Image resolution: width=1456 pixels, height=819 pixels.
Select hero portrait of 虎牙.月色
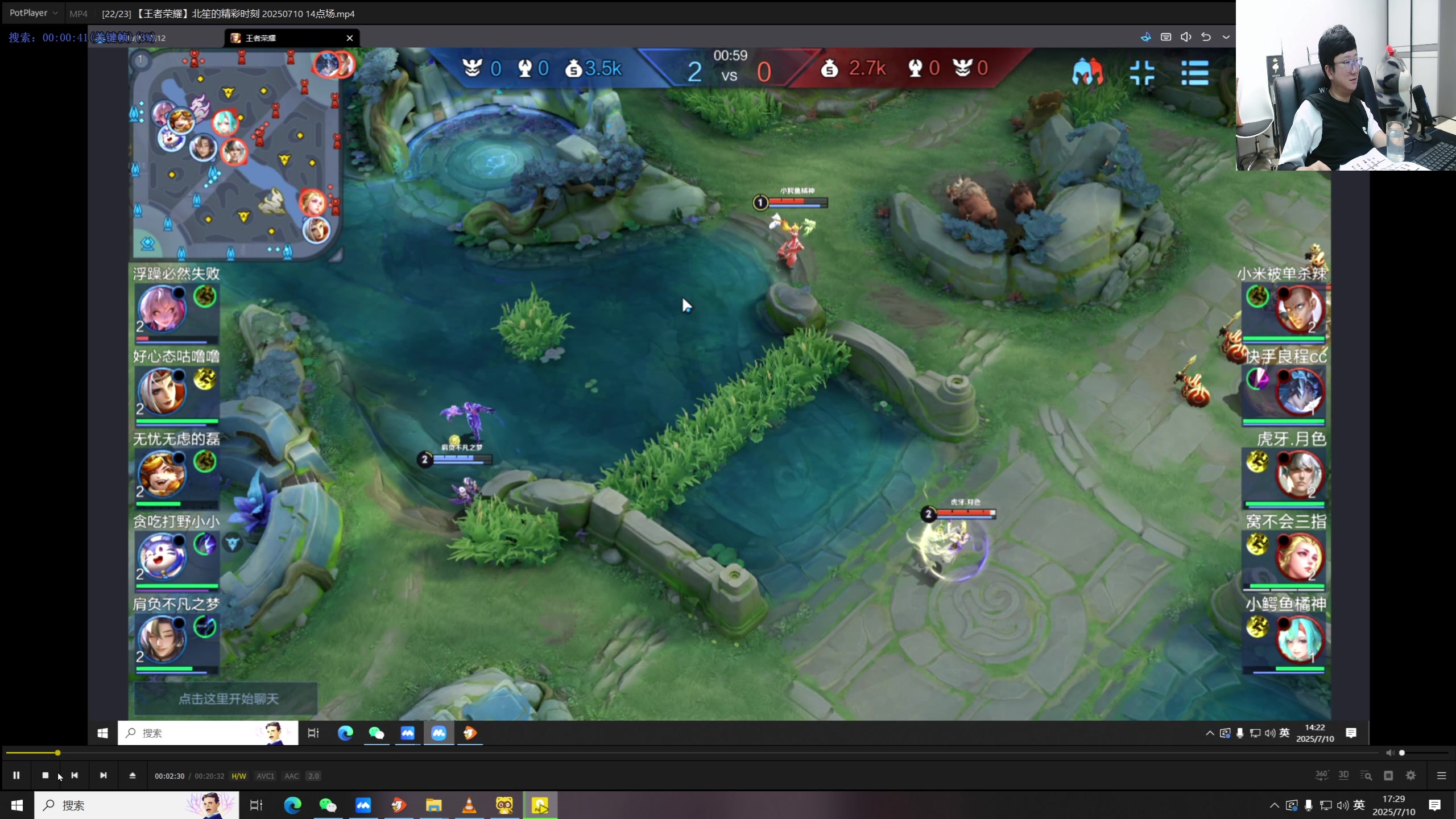pos(1300,474)
